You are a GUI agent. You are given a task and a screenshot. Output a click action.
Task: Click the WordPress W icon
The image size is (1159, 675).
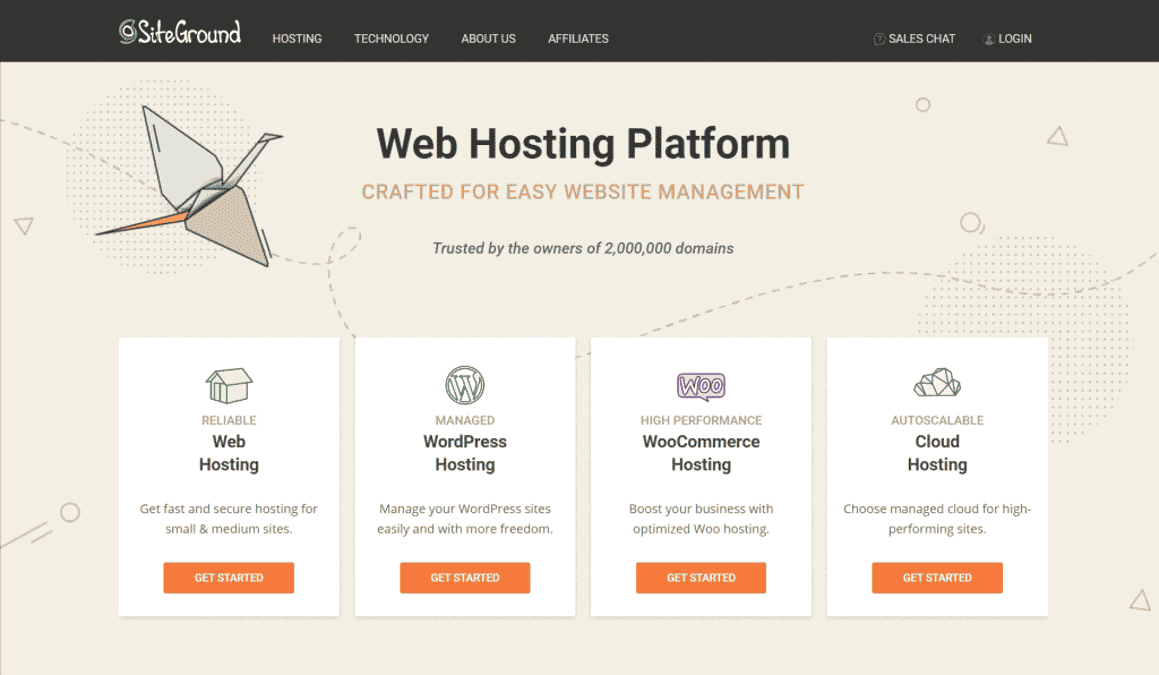point(464,383)
